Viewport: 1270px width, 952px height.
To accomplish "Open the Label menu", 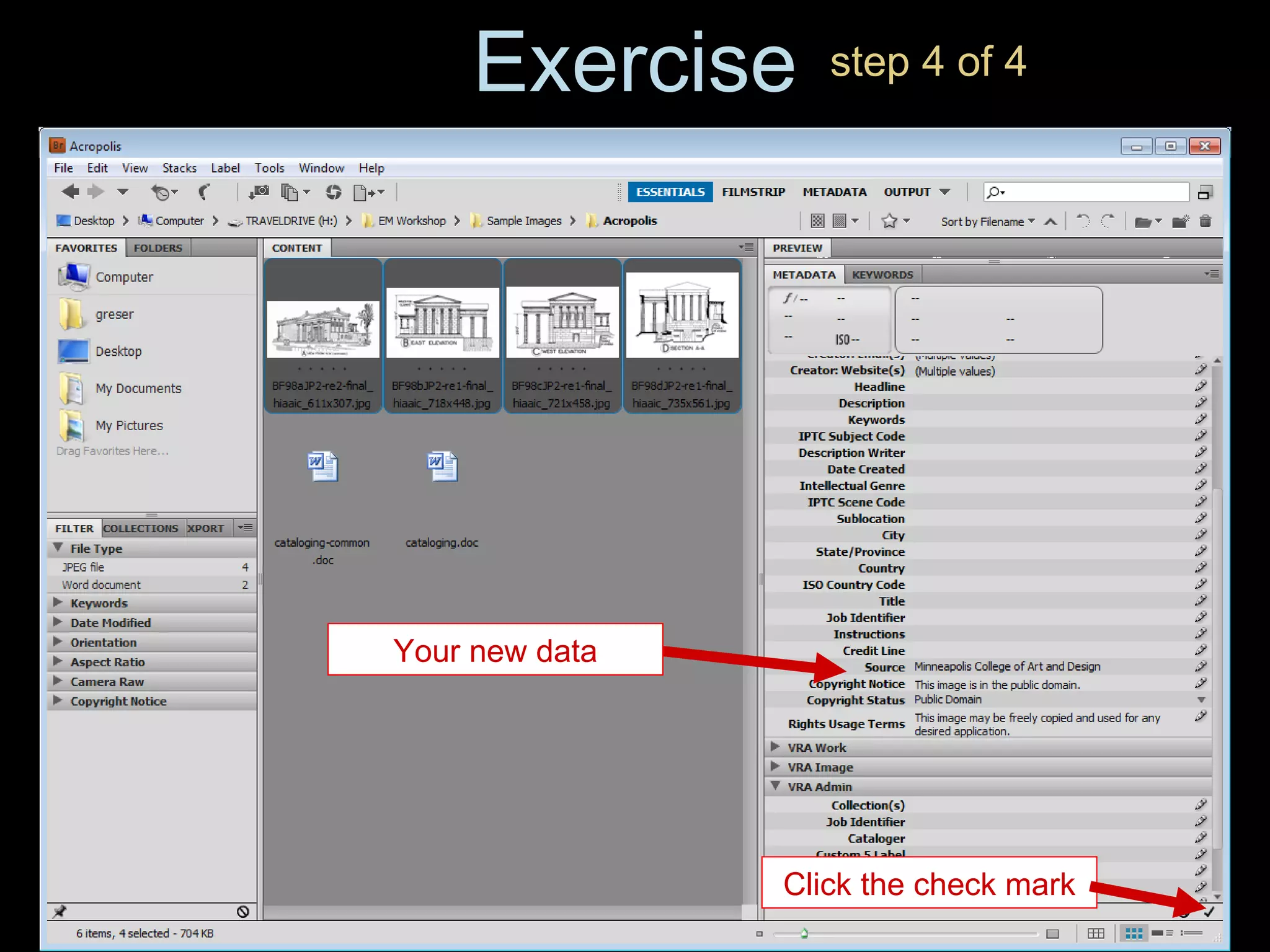I will [225, 168].
